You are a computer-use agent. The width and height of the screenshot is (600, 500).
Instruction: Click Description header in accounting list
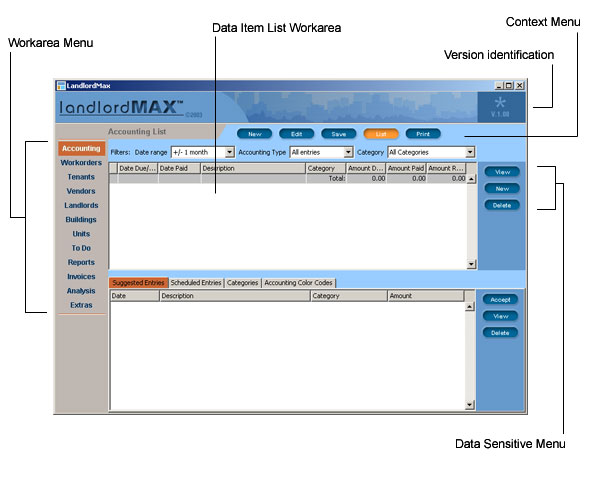[253, 168]
